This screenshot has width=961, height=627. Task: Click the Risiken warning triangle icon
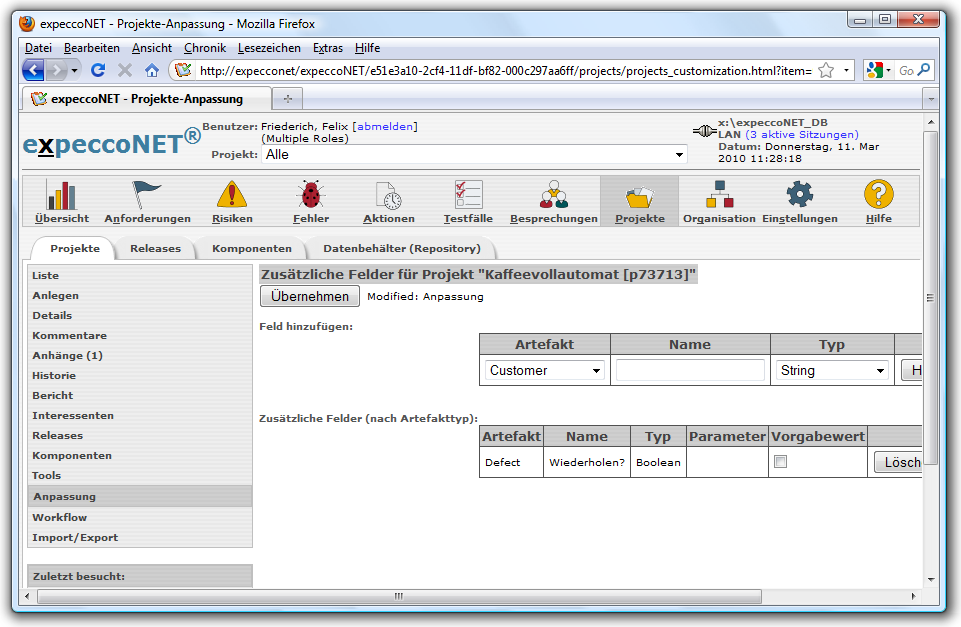[x=232, y=195]
